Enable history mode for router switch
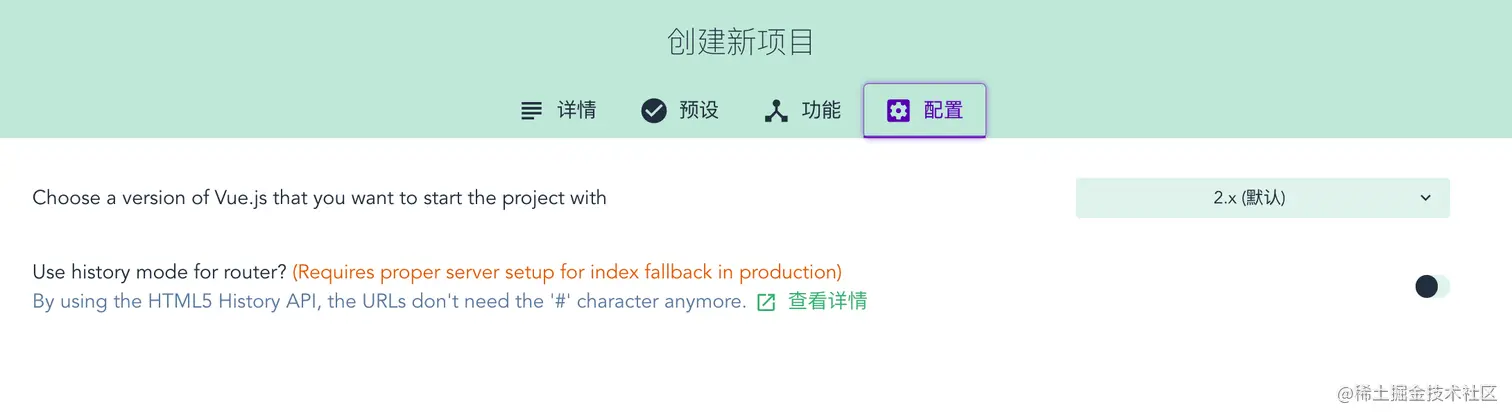 coord(1431,287)
